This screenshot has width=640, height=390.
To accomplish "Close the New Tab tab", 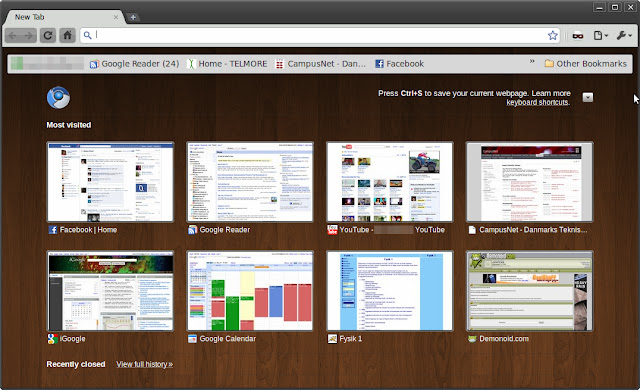I will pos(116,17).
